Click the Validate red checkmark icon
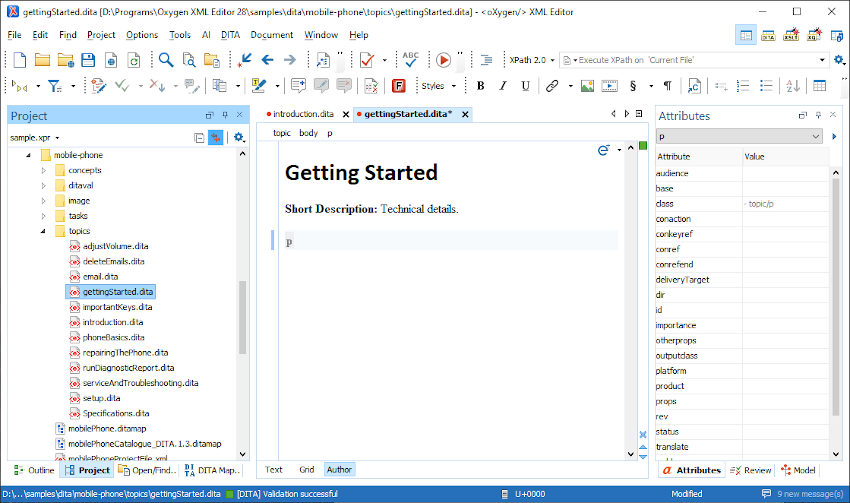850x503 pixels. (x=367, y=60)
